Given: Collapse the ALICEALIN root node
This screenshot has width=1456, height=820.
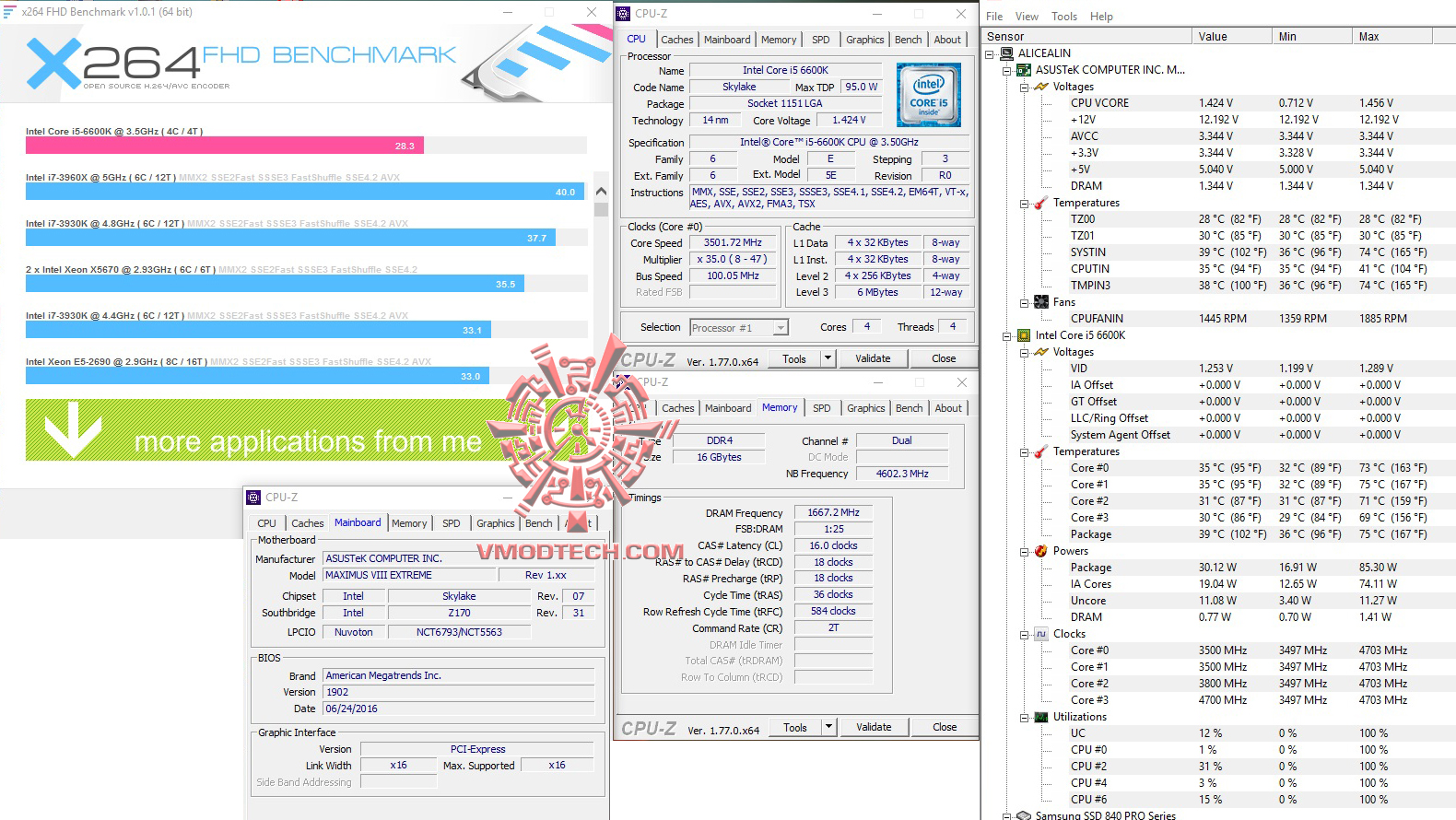Looking at the screenshot, I should pos(990,54).
